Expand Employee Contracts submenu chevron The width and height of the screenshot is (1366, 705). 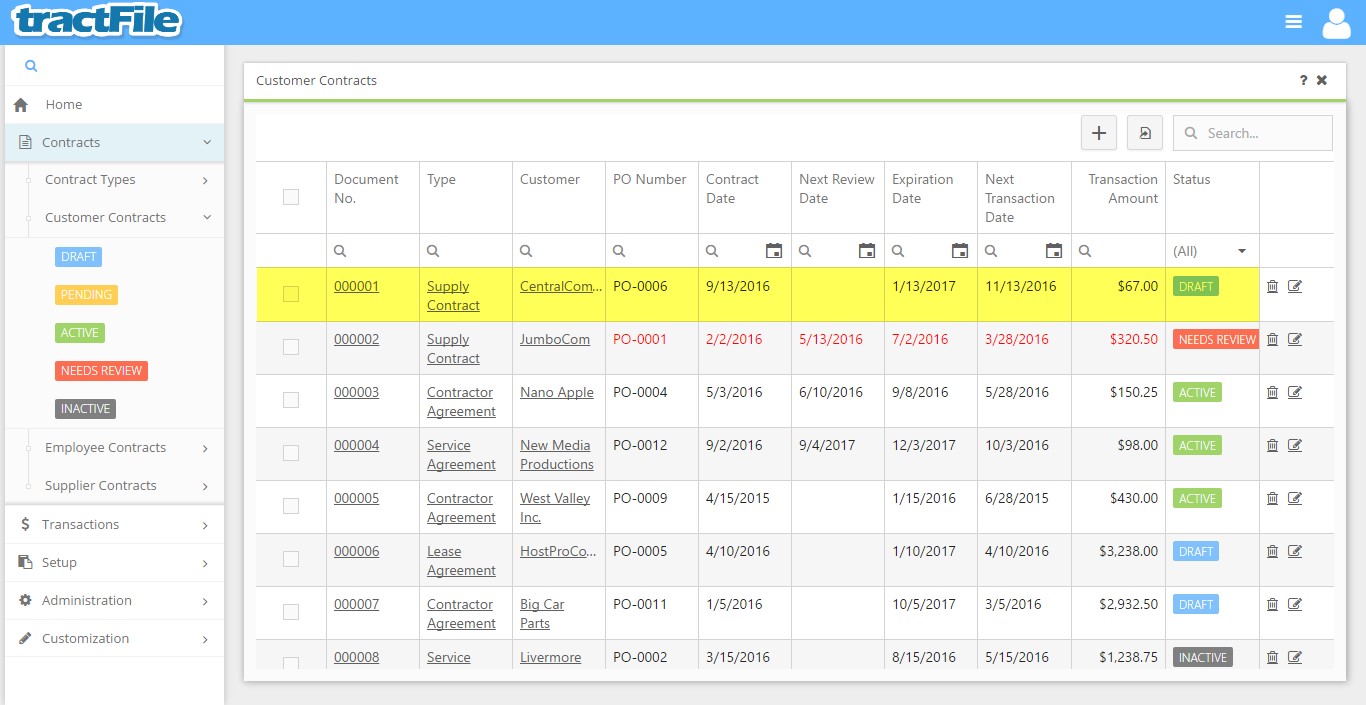pyautogui.click(x=205, y=449)
